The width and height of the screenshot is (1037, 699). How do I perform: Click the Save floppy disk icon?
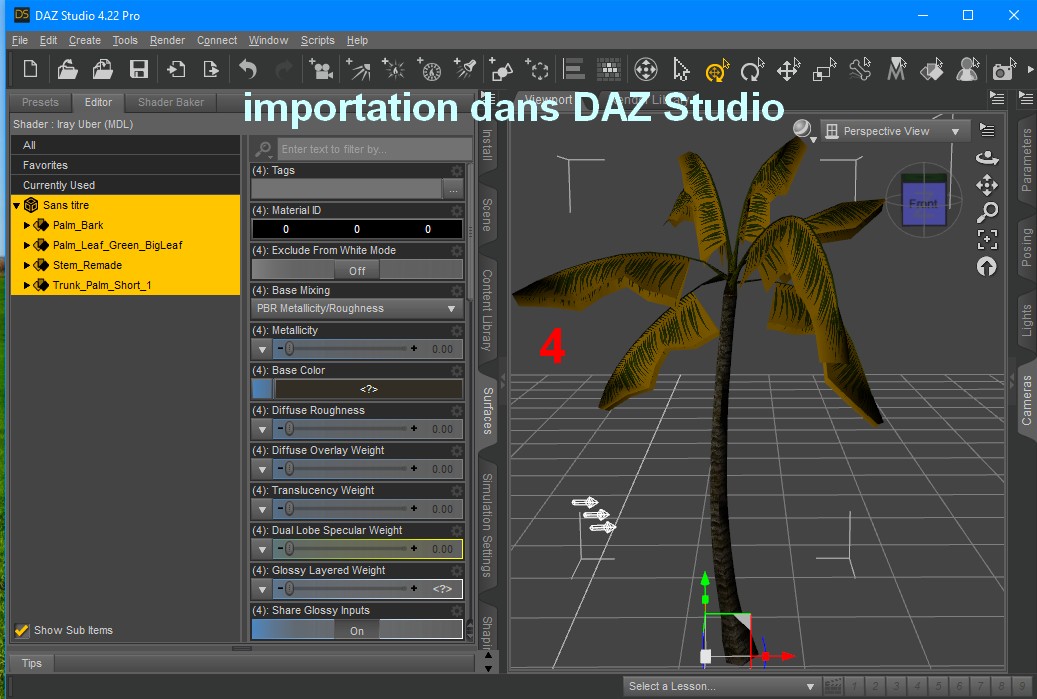tap(138, 69)
